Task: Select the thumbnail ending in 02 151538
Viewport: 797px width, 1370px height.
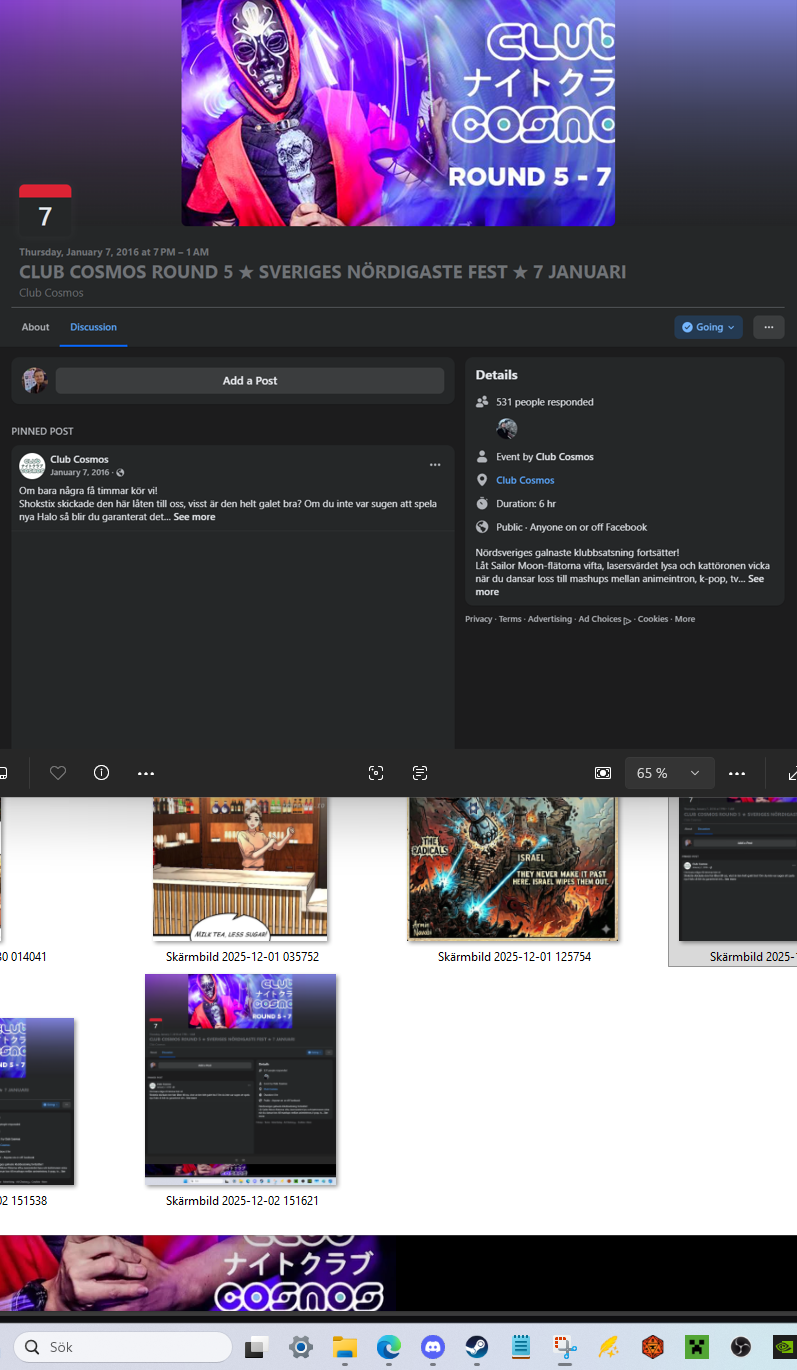Action: 37,1101
